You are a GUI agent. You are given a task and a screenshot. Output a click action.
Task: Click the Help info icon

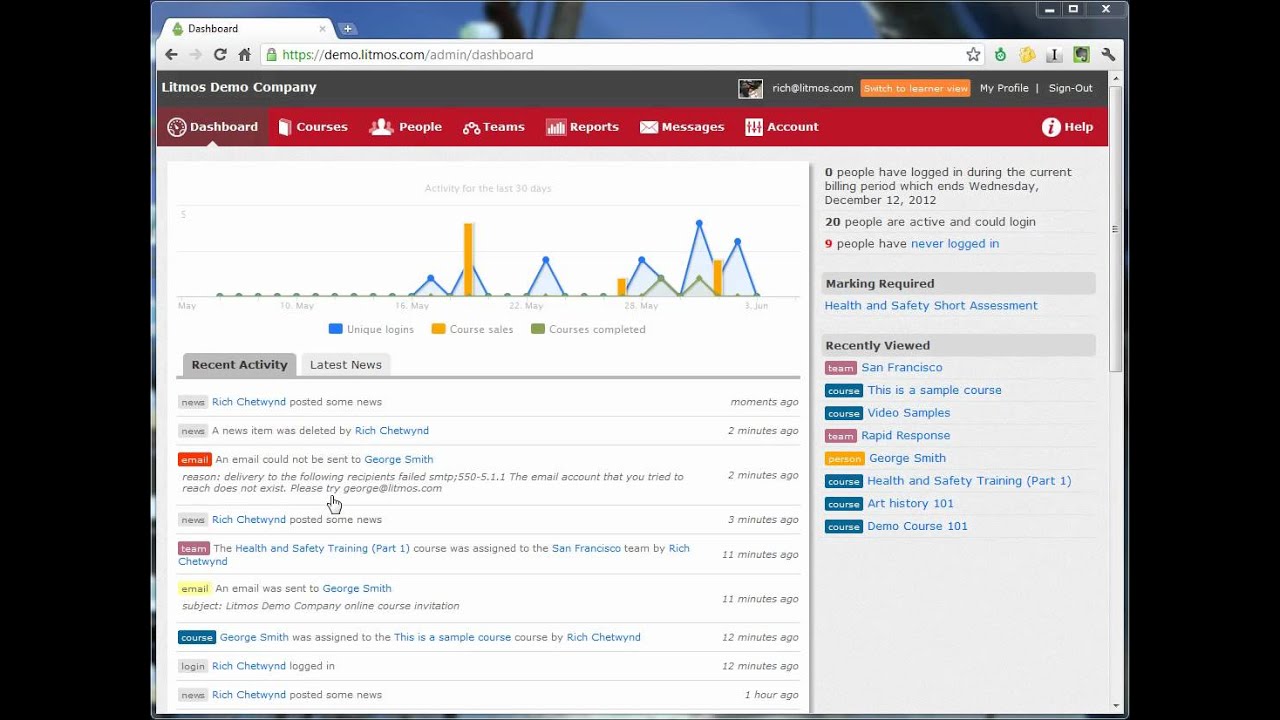tap(1051, 127)
